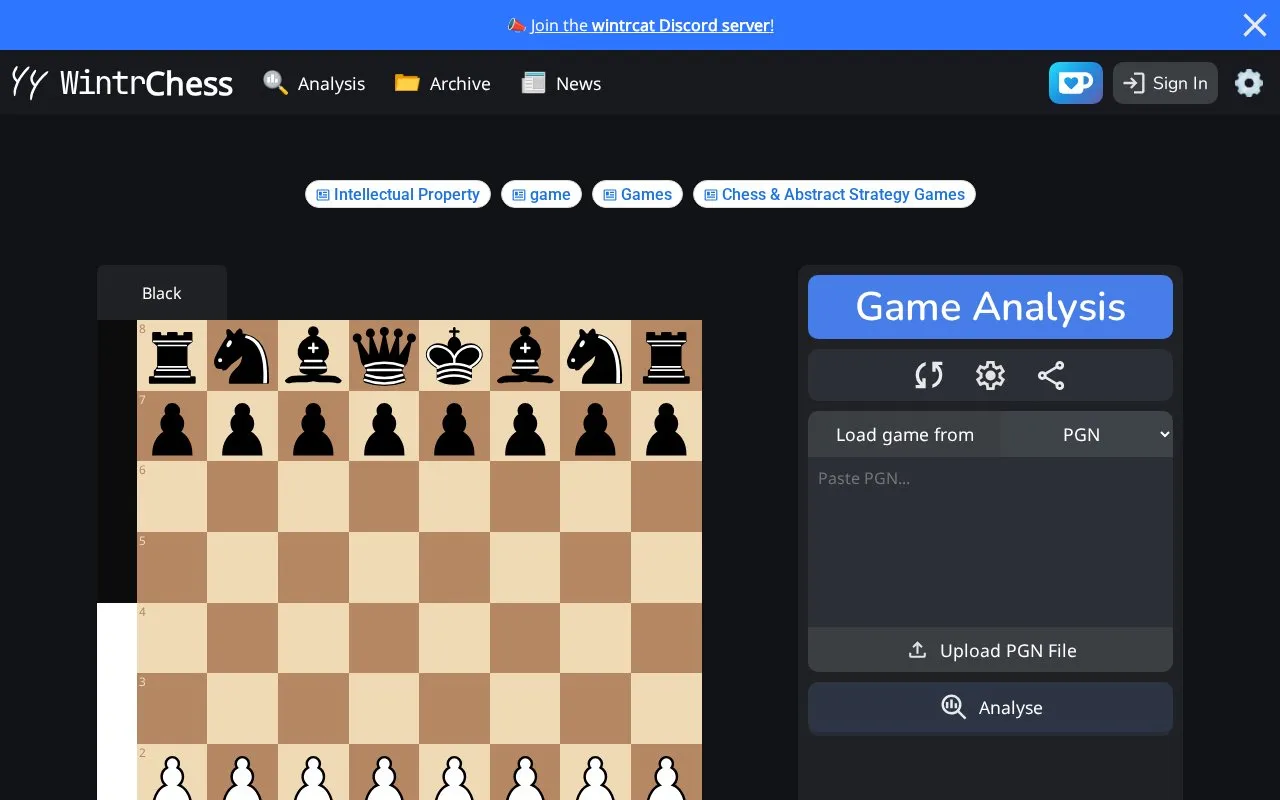Click the Game Analysis heading
Screen dimensions: 1280x800
click(x=990, y=307)
